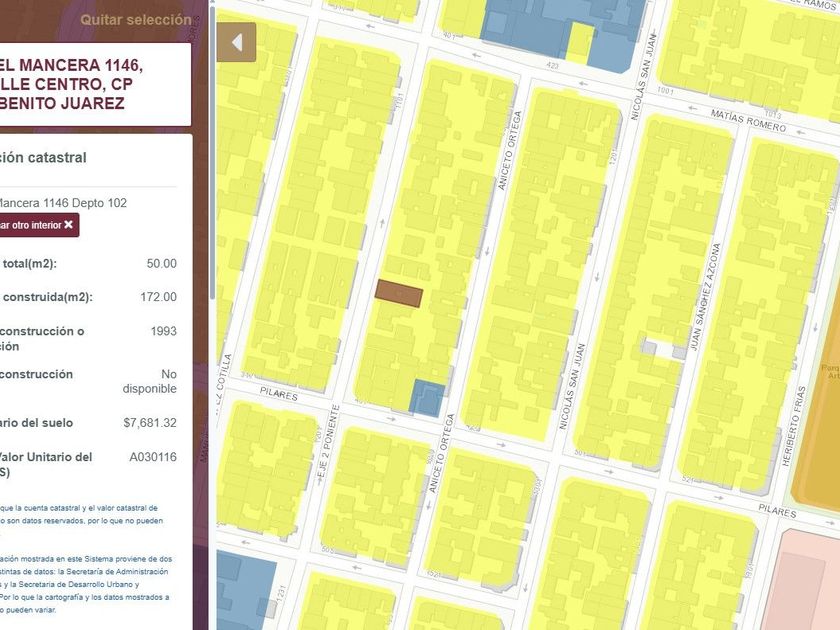Select the 'Mancera 1146 Depto 102' text
The width and height of the screenshot is (840, 630).
point(62,203)
